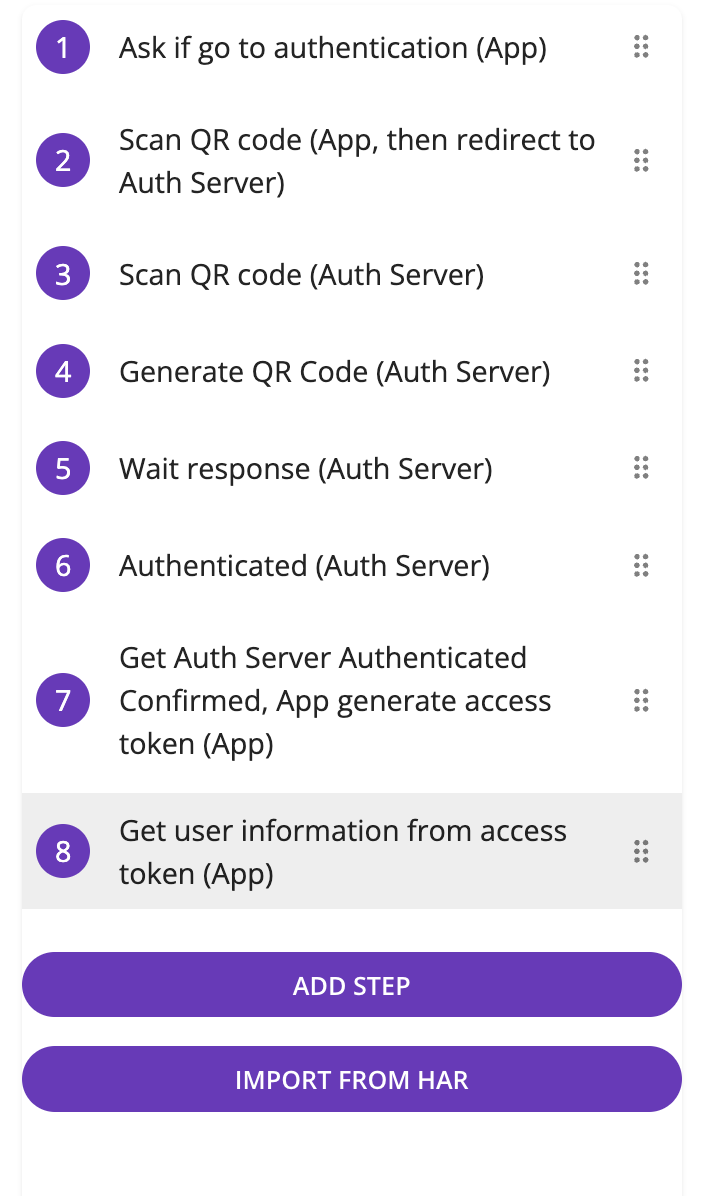This screenshot has height=1196, width=712.
Task: Click the drag handle for step 3
Action: (x=641, y=273)
